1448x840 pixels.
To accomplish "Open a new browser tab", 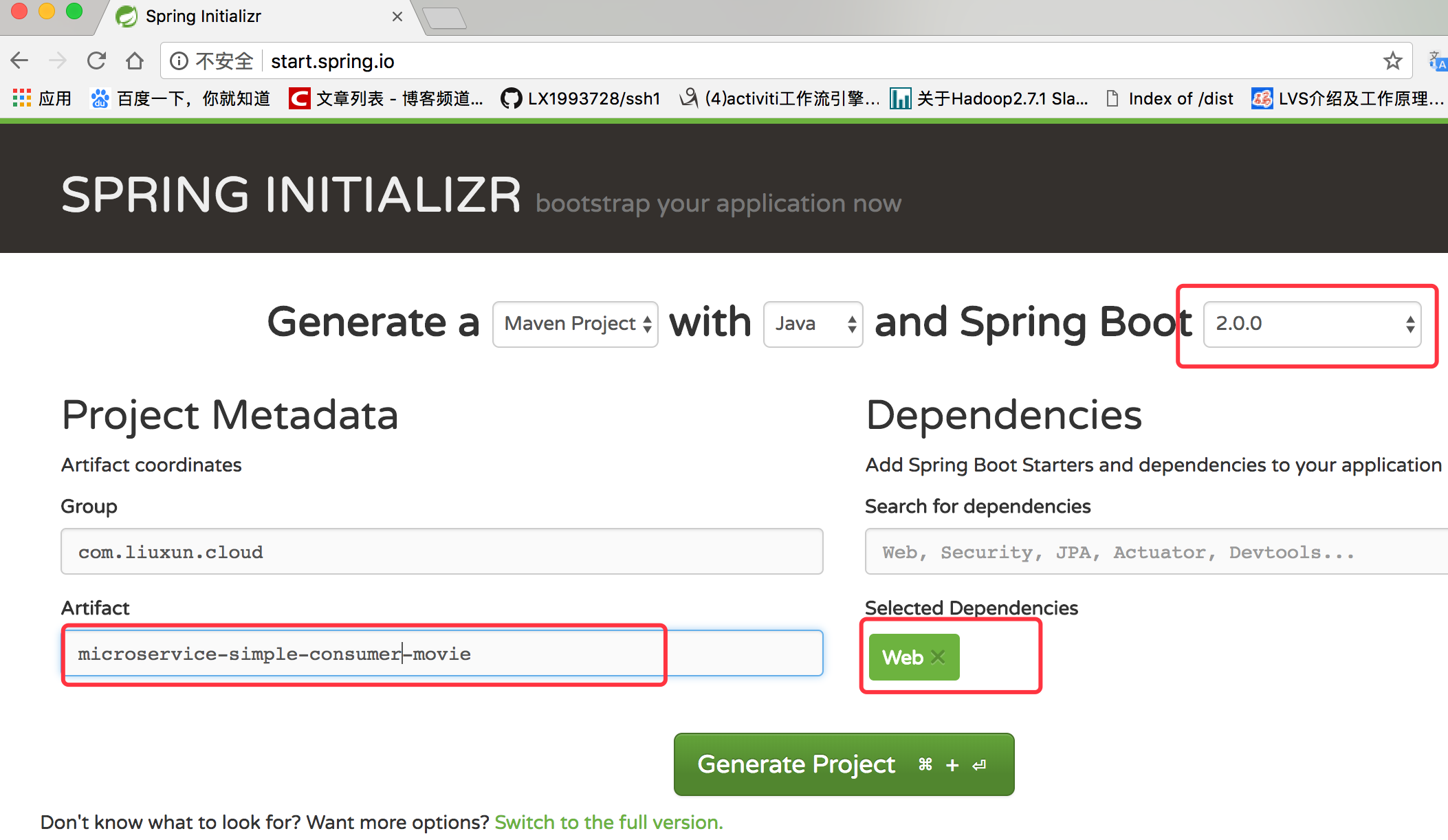I will click(445, 18).
